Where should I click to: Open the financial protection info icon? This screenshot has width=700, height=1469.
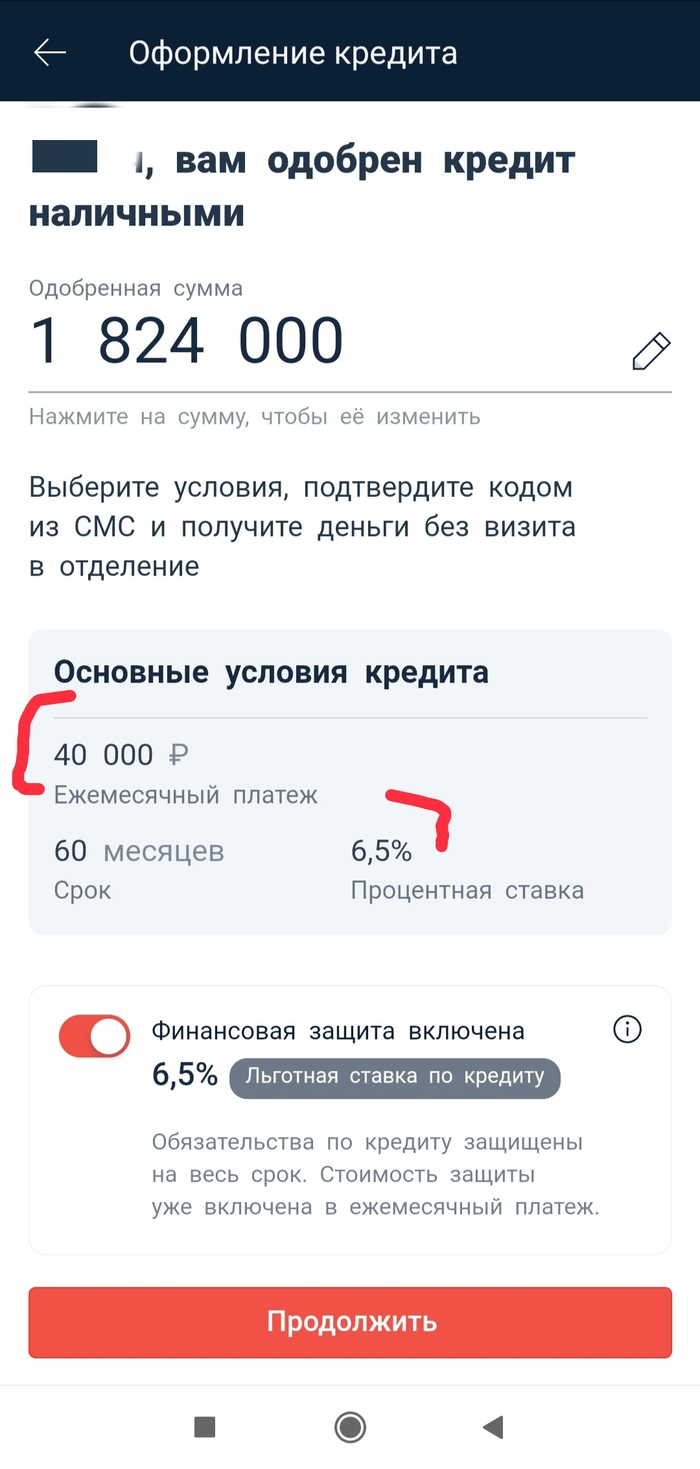click(627, 1030)
